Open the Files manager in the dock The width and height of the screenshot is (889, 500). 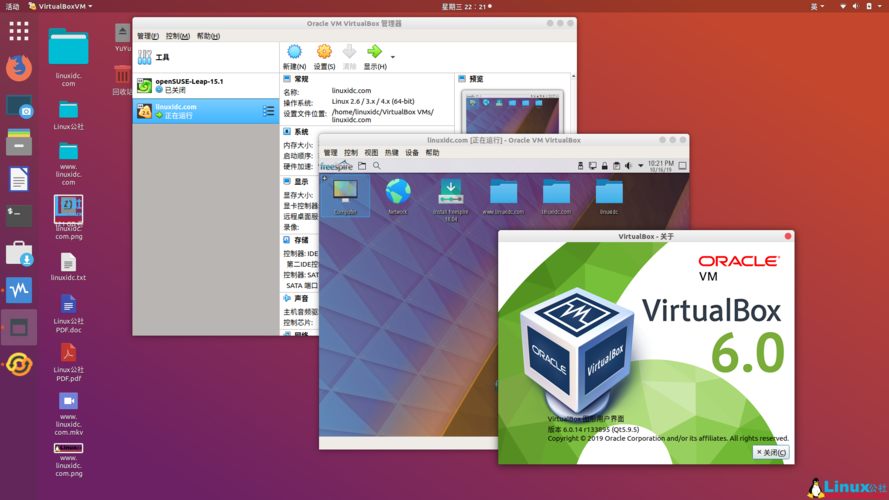[19, 142]
